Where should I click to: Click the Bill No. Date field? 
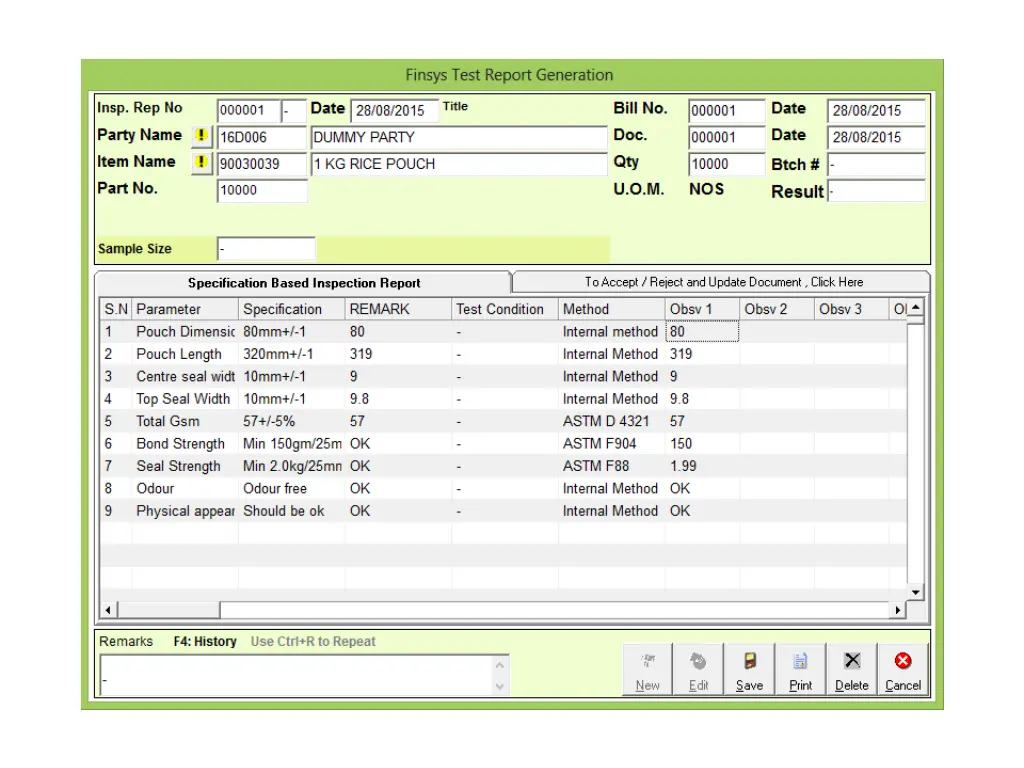876,110
